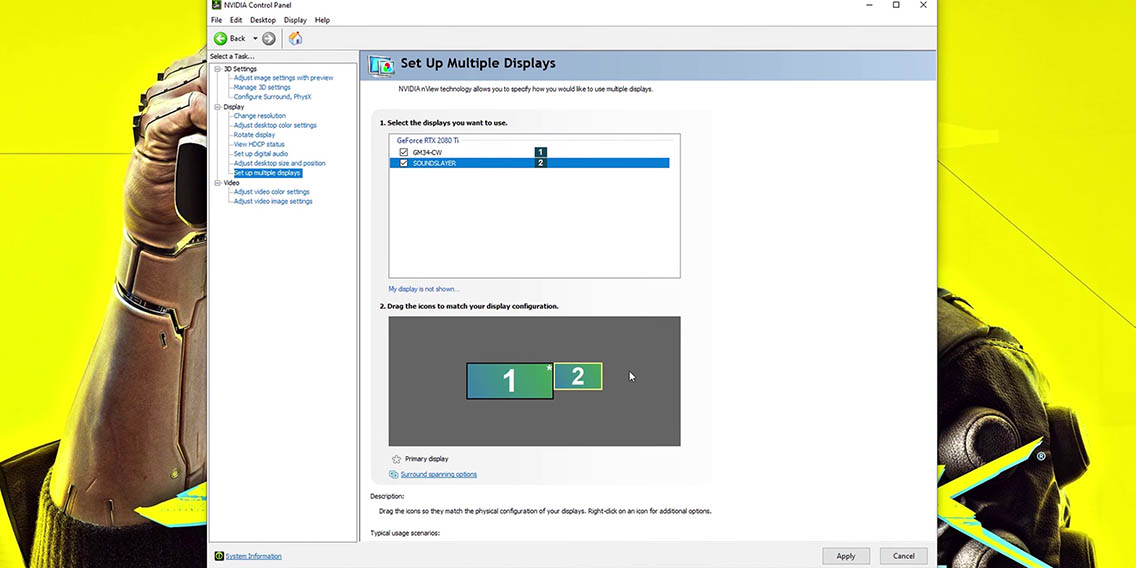Viewport: 1136px width, 568px height.
Task: Click the Apply button
Action: (845, 556)
